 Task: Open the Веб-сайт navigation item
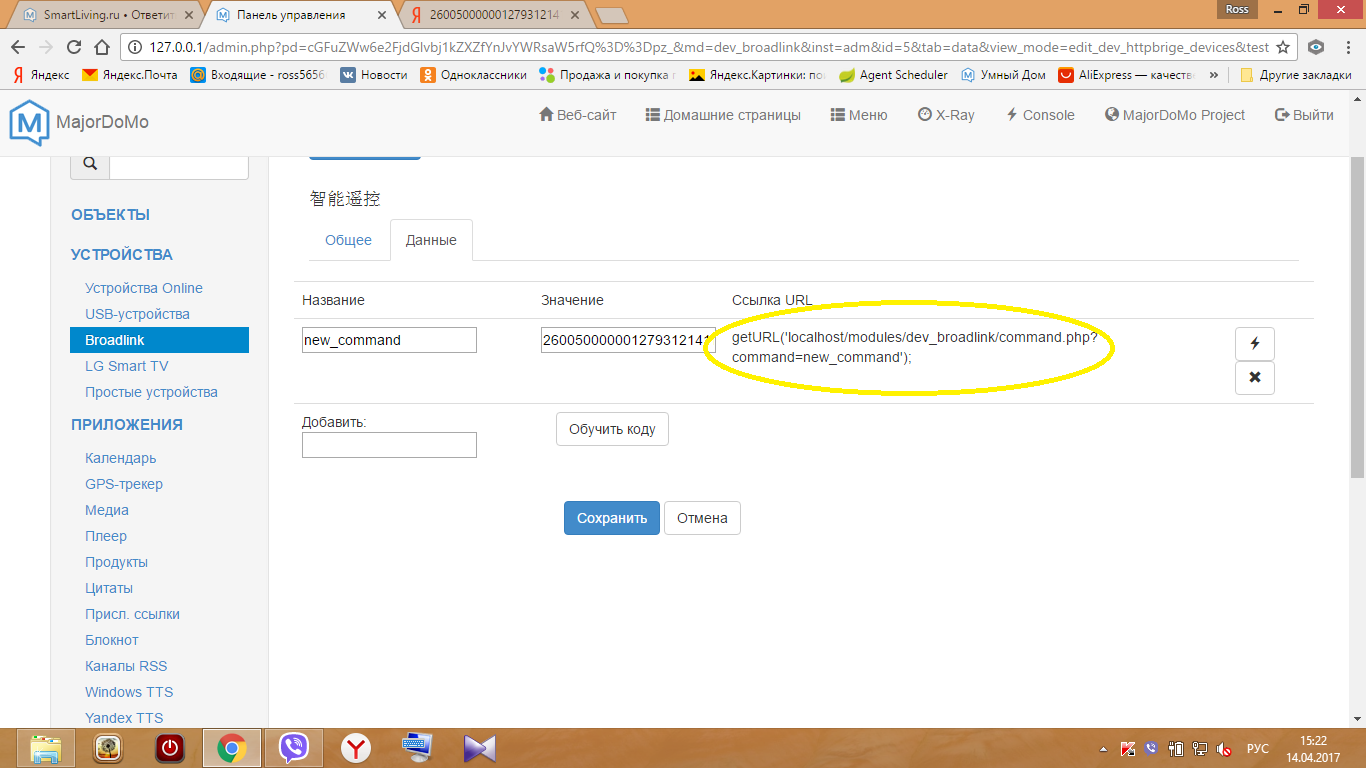[578, 115]
